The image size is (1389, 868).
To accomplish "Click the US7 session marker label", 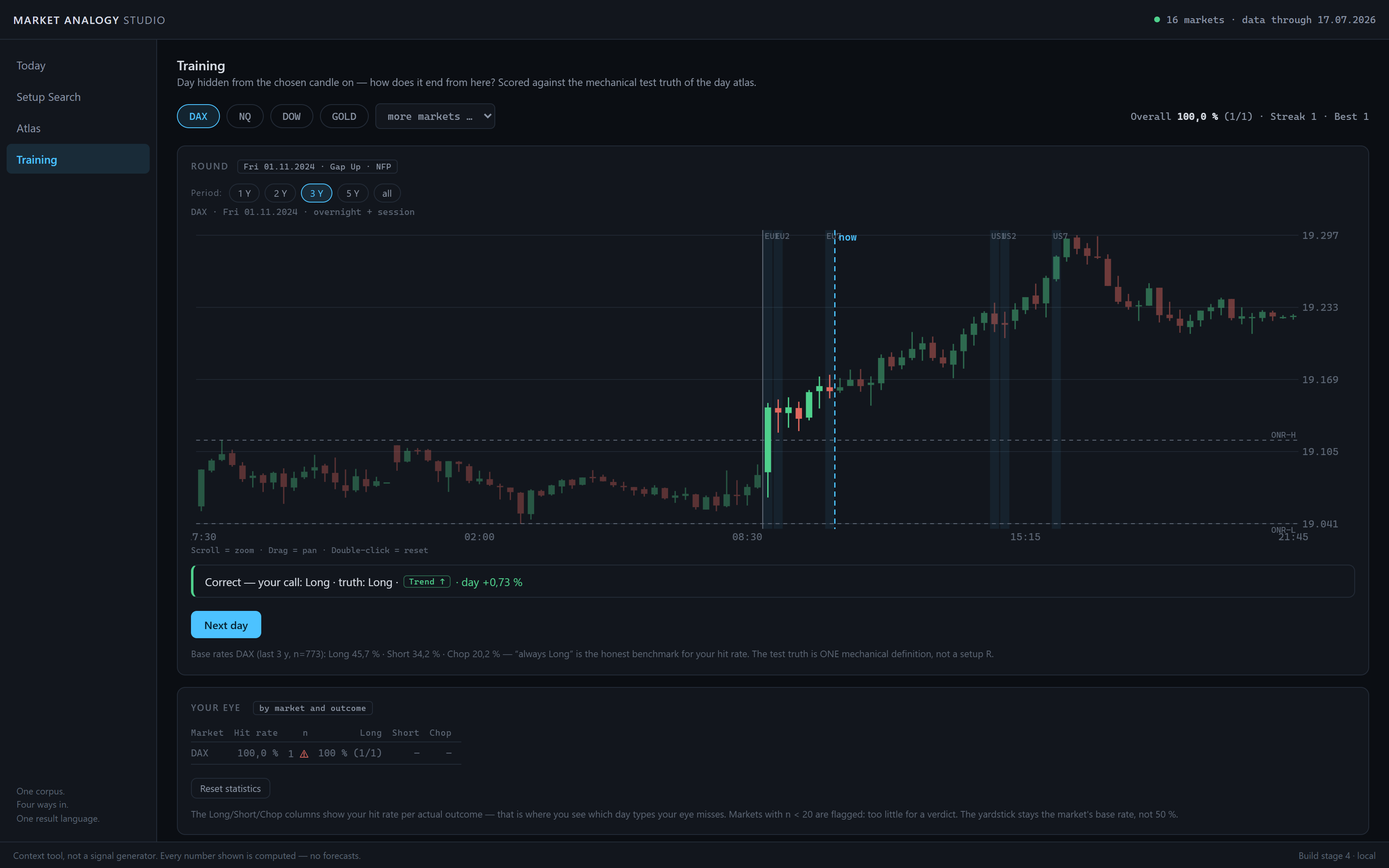I will click(1060, 236).
